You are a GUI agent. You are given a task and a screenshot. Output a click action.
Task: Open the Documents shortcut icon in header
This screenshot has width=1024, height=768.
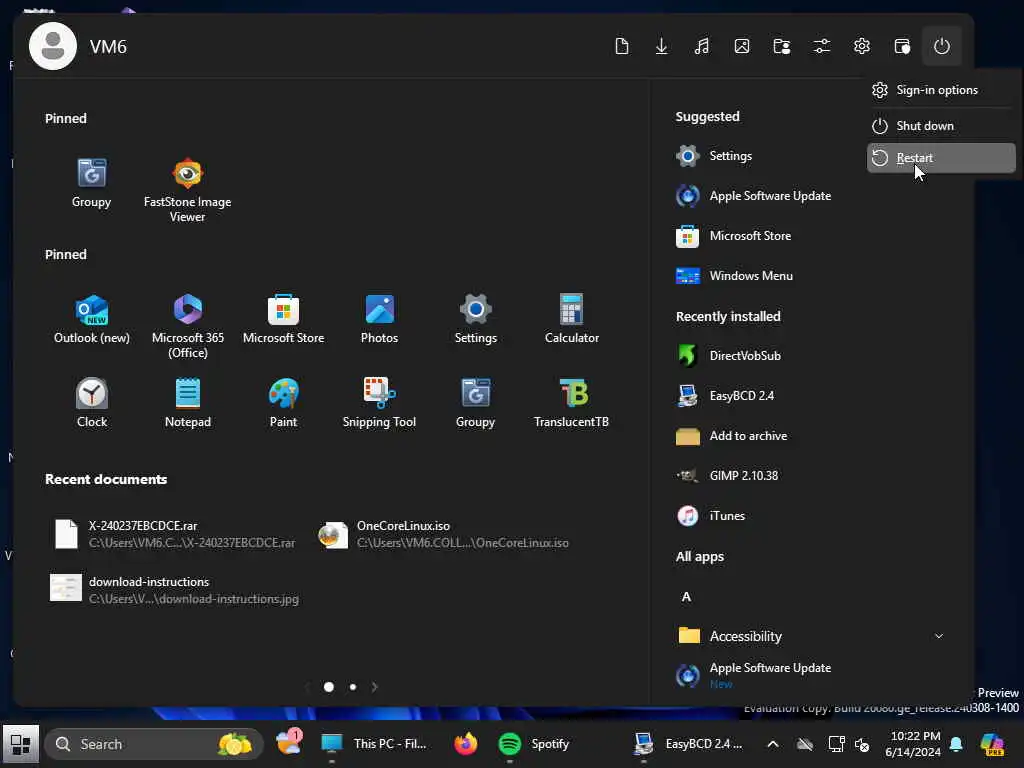click(x=622, y=46)
